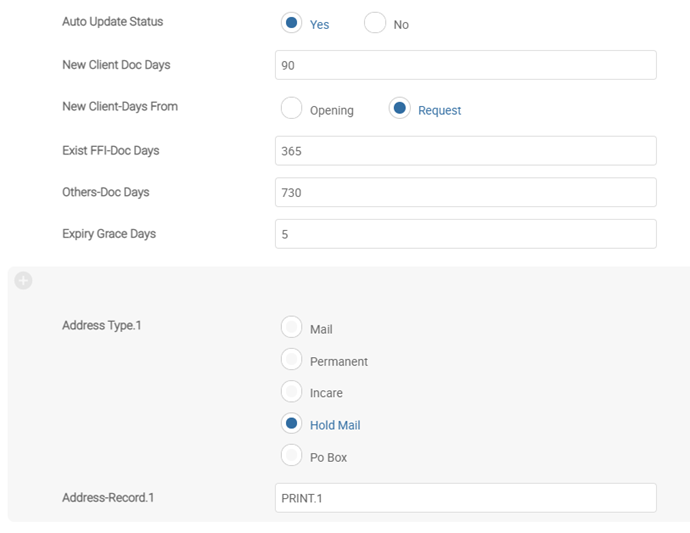
Task: Click the plus icon to add address group
Action: (23, 281)
